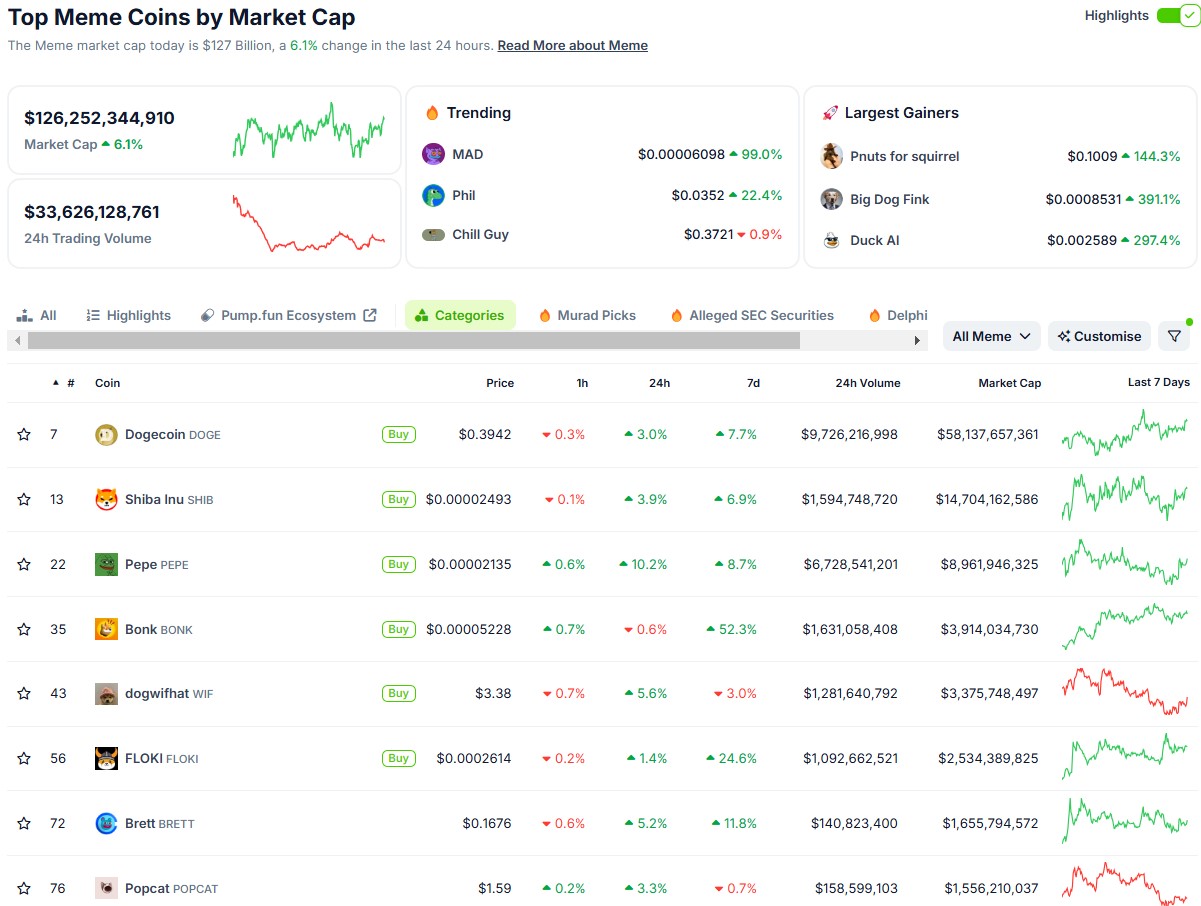Favorite Brett with its star
1201x906 pixels.
click(x=24, y=823)
